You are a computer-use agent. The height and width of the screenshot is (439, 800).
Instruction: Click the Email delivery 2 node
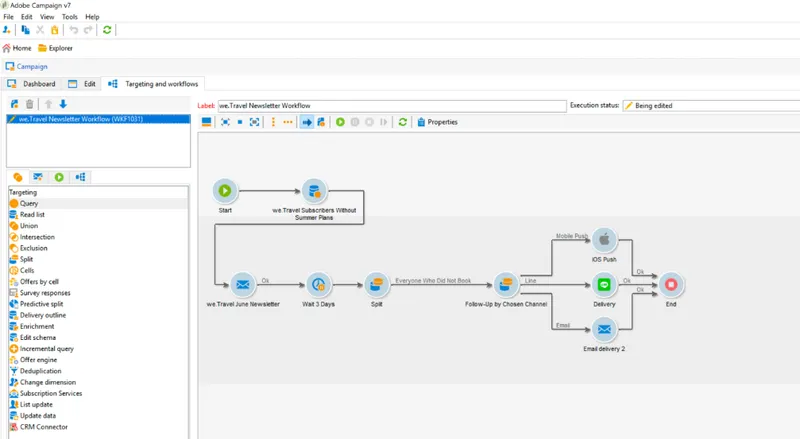pos(604,329)
